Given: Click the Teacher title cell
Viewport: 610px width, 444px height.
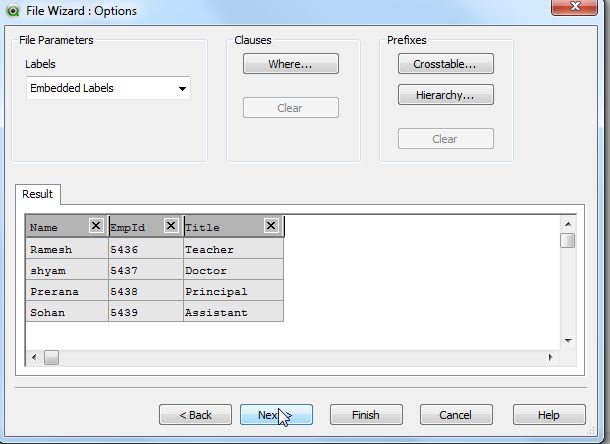Looking at the screenshot, I should [x=233, y=249].
